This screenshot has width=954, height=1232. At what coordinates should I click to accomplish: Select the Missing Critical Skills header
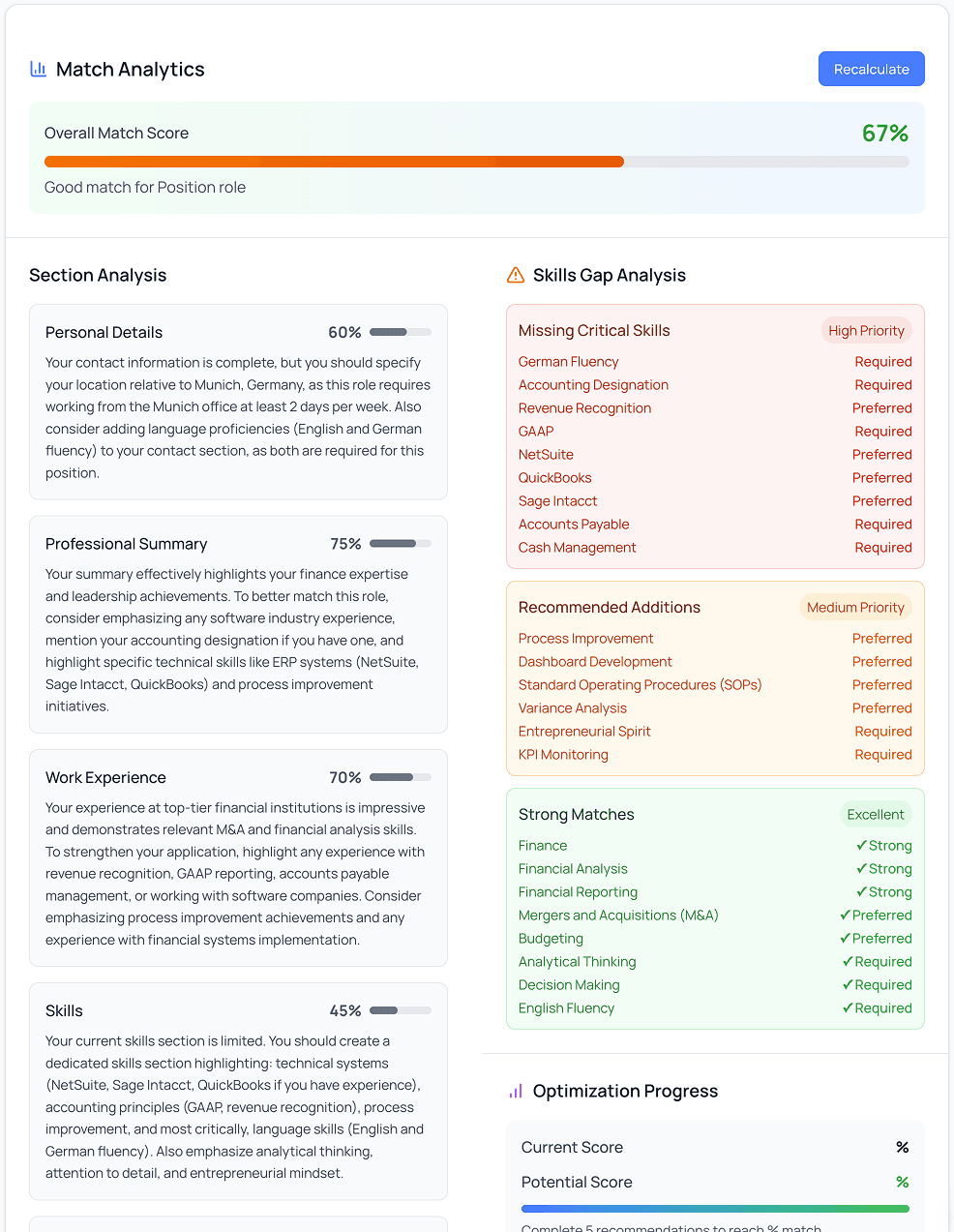[x=593, y=330]
